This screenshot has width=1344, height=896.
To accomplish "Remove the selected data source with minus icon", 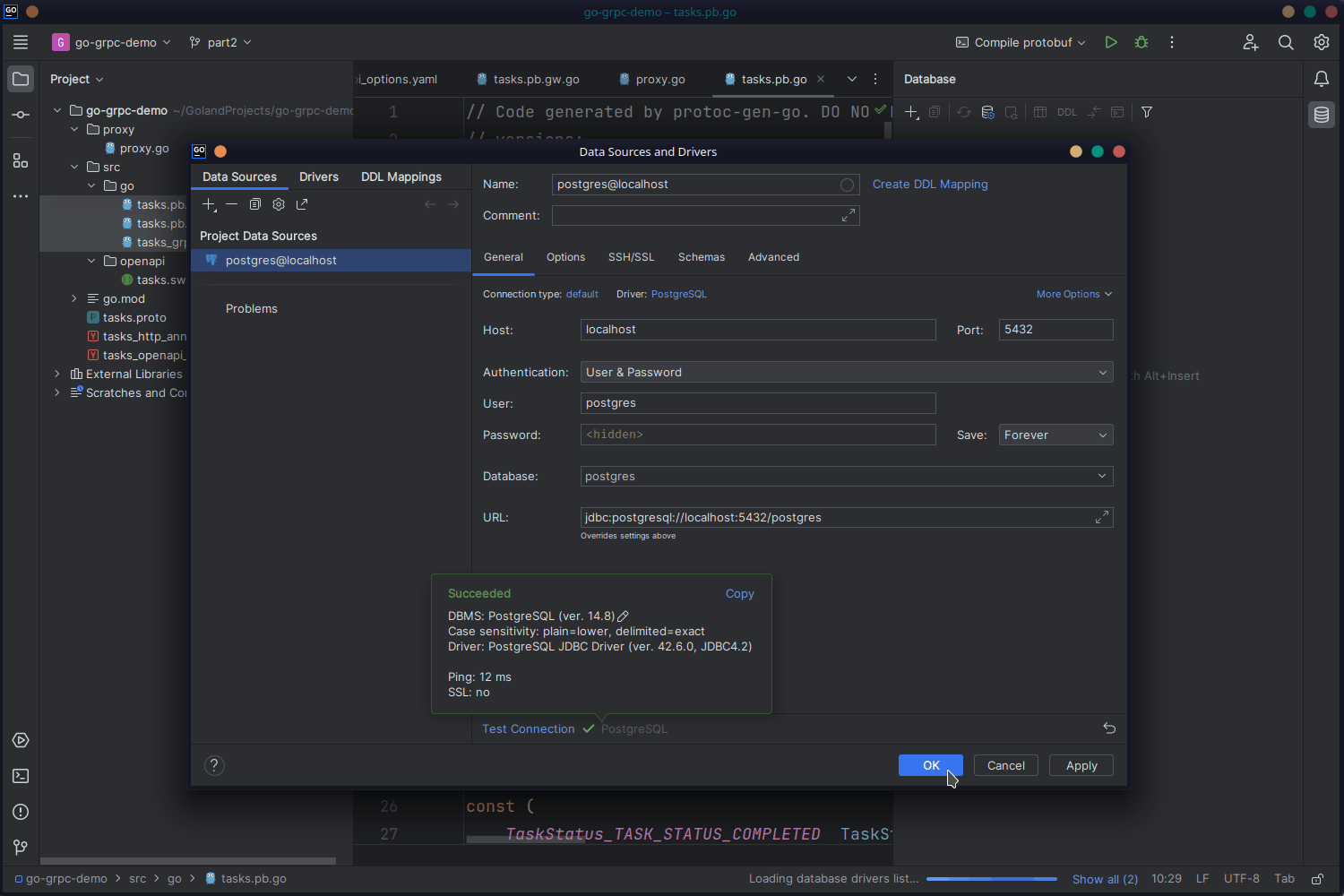I will 232,204.
